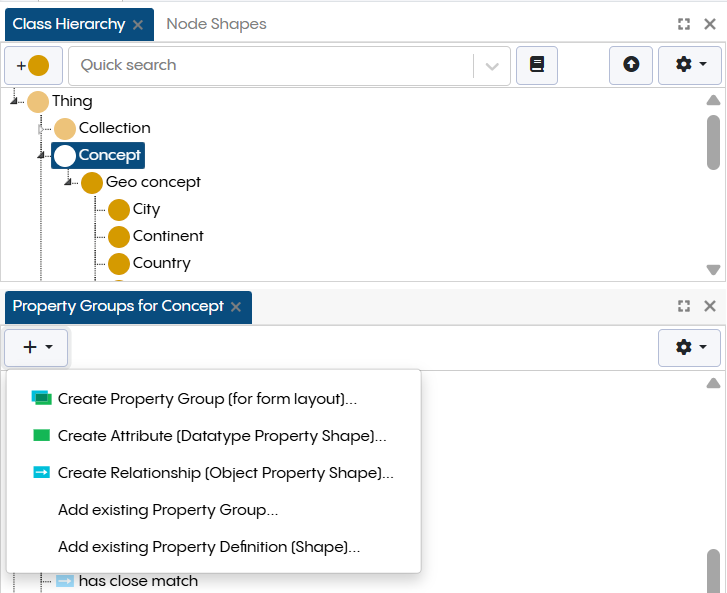Collapse the Thing root node

[15, 101]
